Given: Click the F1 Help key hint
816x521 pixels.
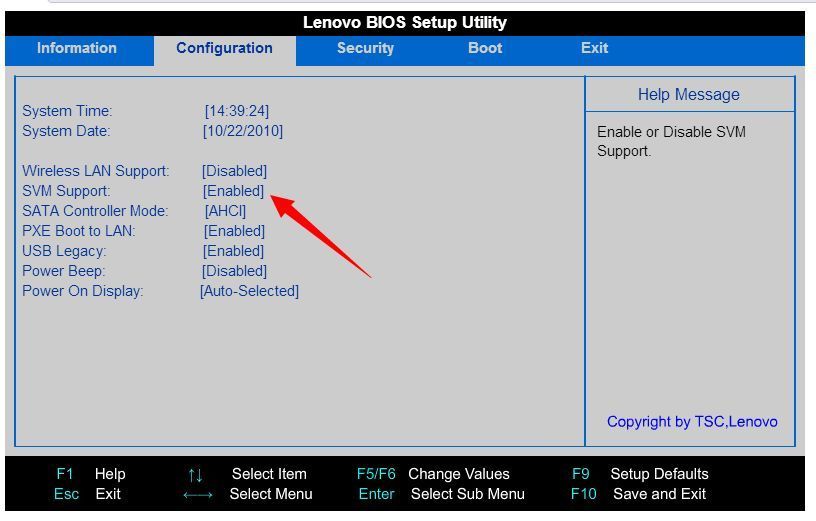Looking at the screenshot, I should (x=91, y=474).
